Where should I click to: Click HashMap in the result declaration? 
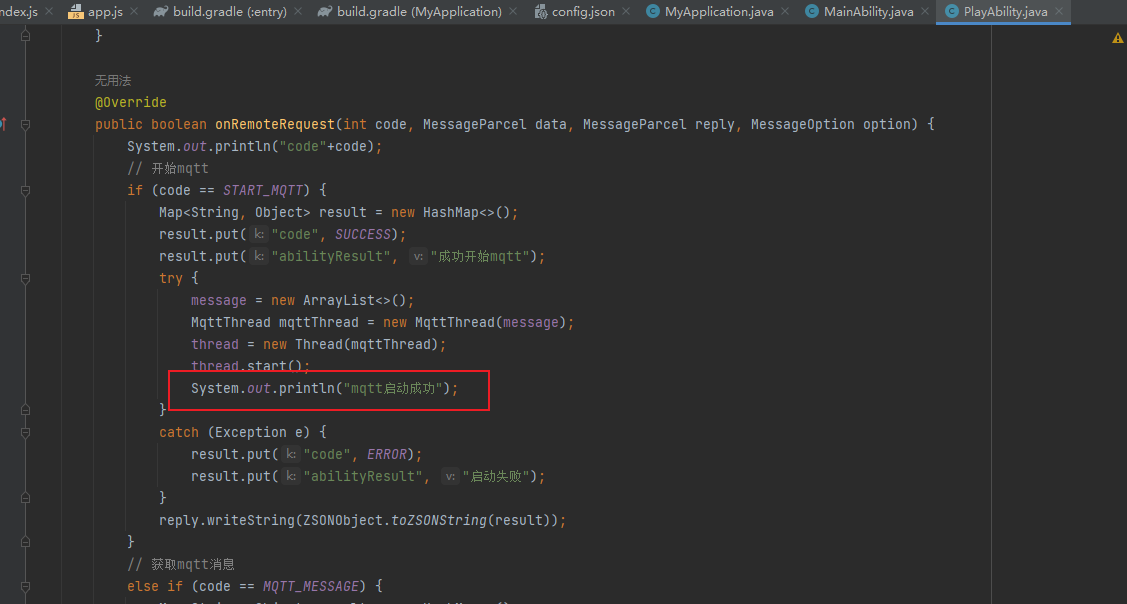pos(451,212)
